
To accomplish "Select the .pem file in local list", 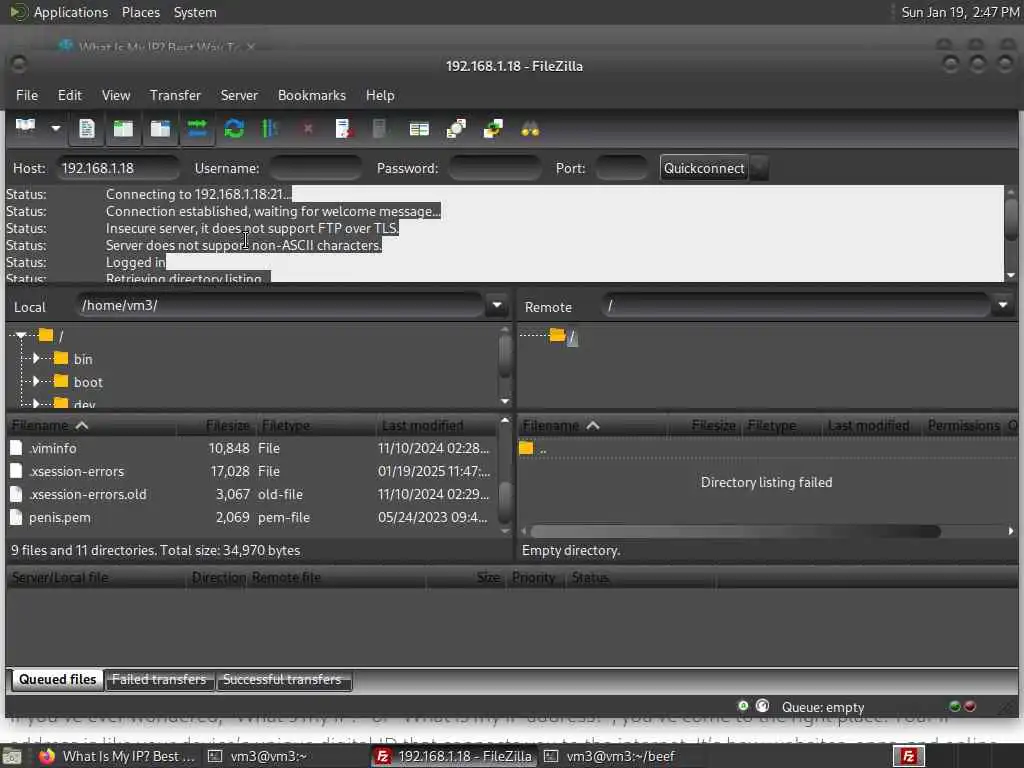I will tap(59, 517).
